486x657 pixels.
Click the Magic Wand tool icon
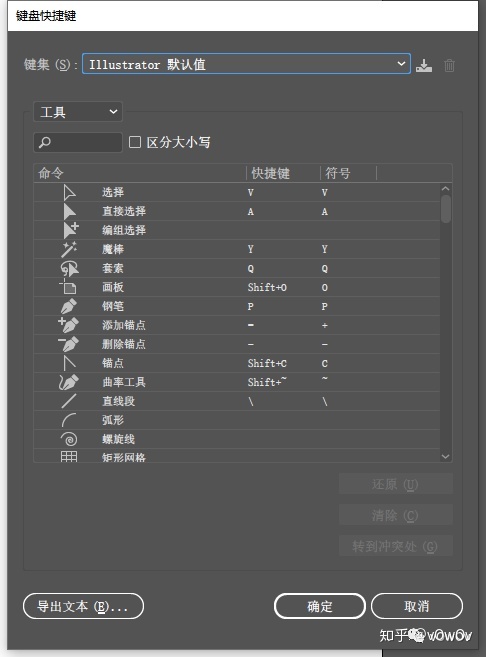click(x=69, y=249)
